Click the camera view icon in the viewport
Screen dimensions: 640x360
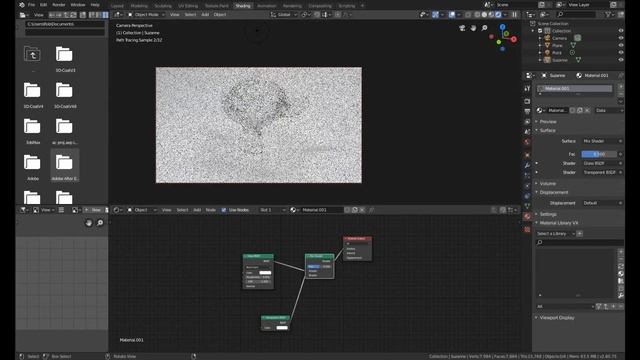pyautogui.click(x=462, y=28)
